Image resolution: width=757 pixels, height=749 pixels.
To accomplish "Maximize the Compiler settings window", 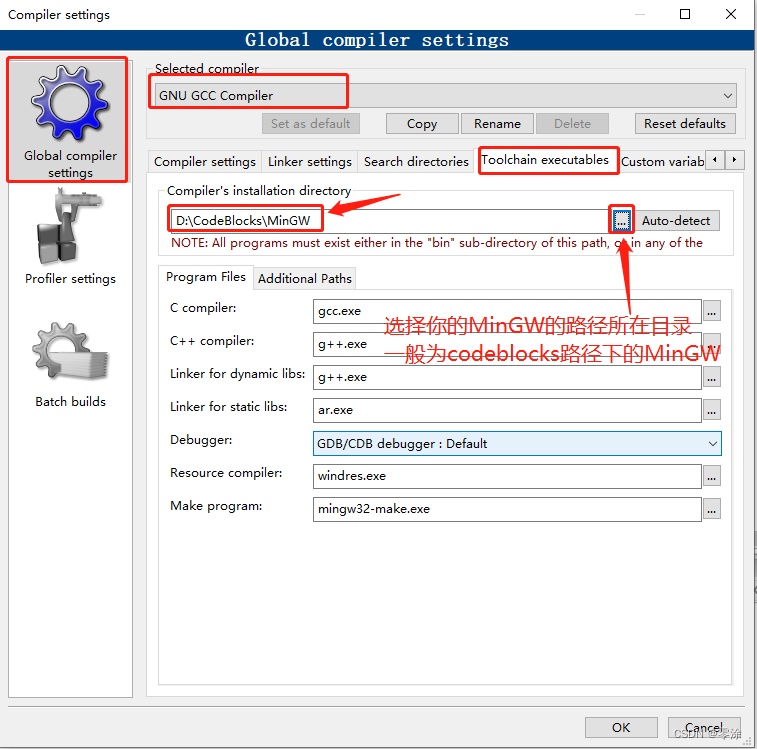I will [x=685, y=14].
